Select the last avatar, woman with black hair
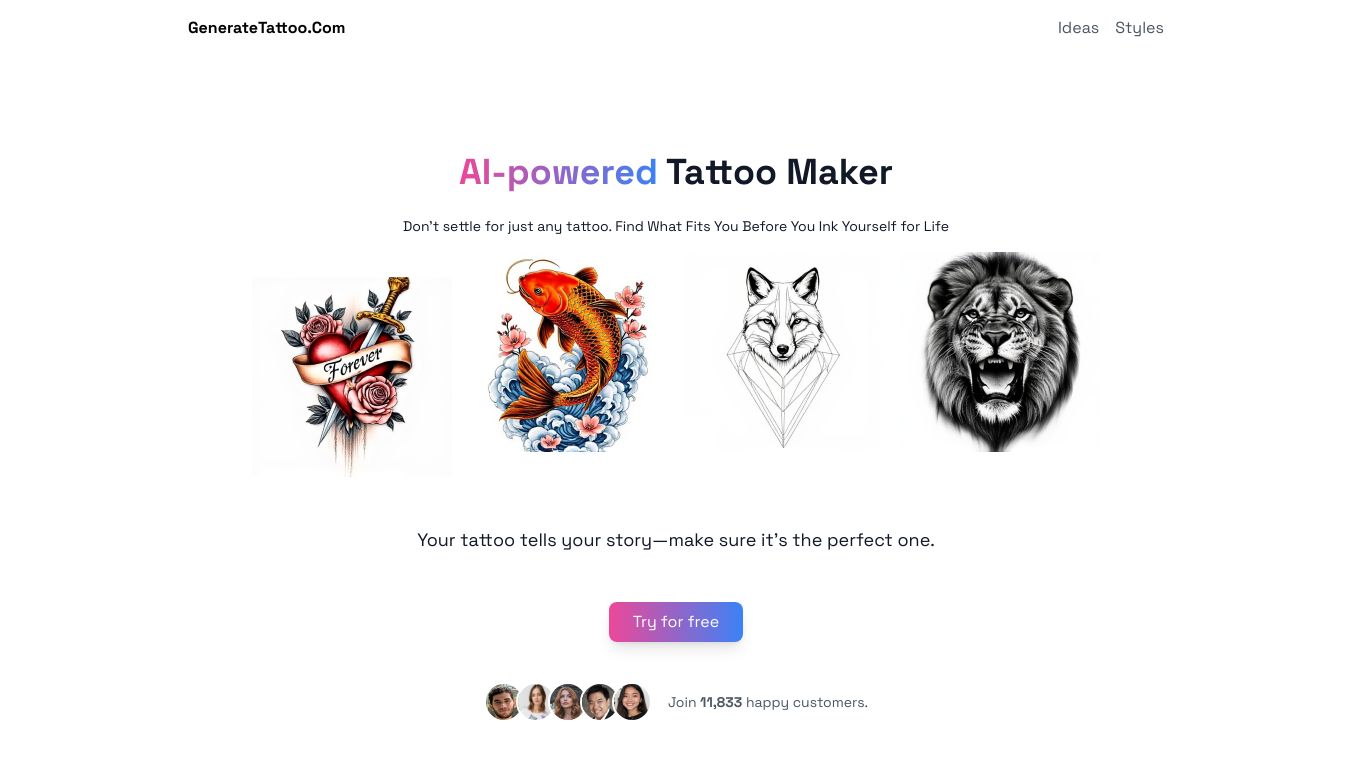The image size is (1352, 760). [x=632, y=702]
